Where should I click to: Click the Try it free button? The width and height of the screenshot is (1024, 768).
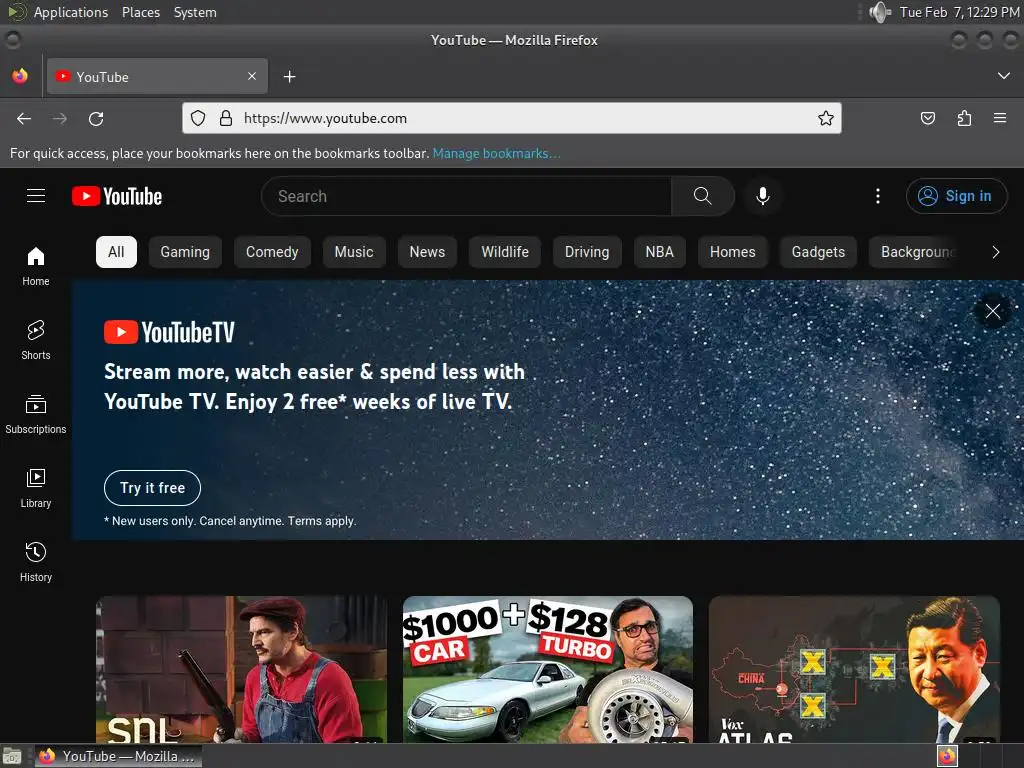tap(152, 488)
